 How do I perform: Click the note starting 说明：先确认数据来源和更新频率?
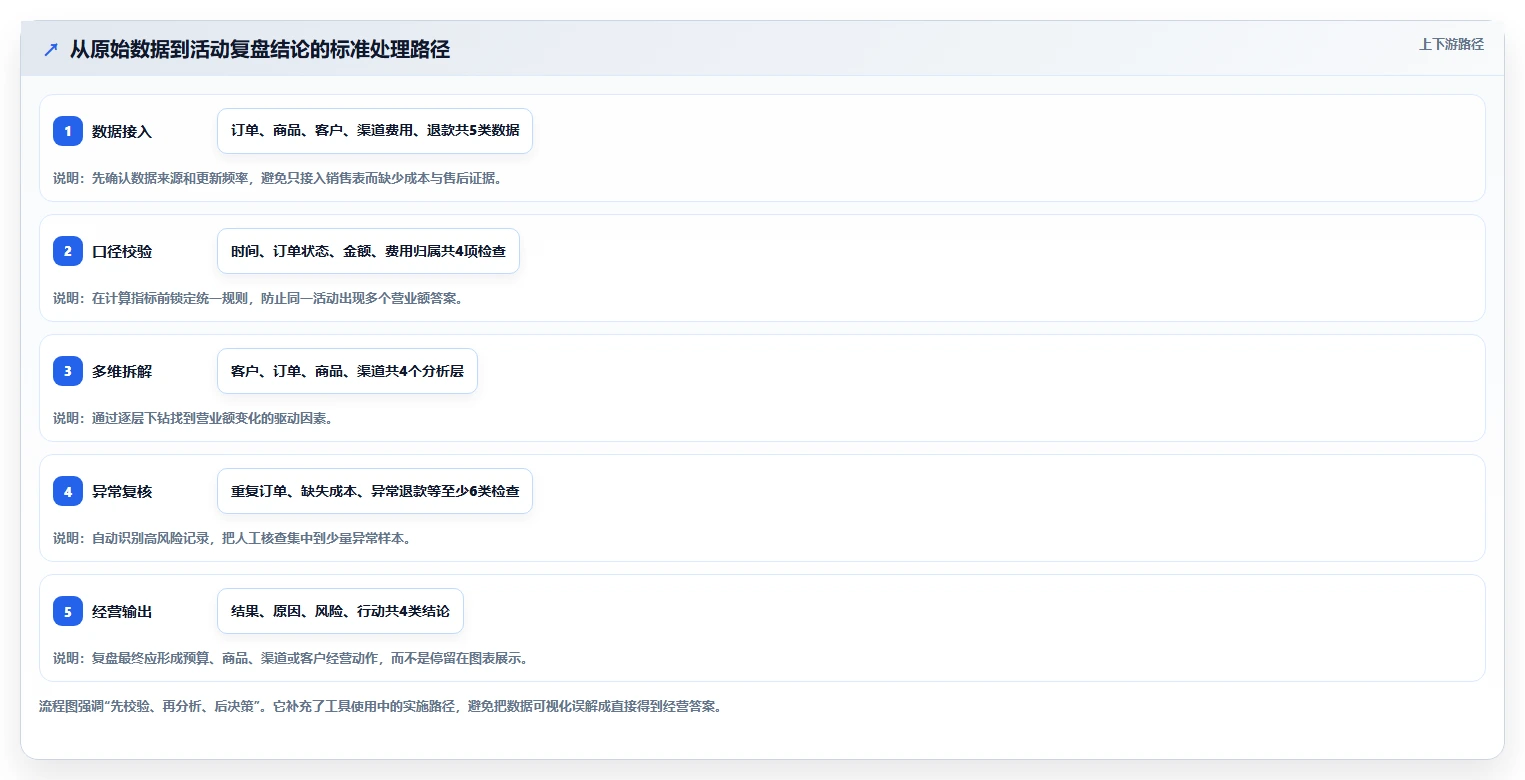(x=277, y=178)
